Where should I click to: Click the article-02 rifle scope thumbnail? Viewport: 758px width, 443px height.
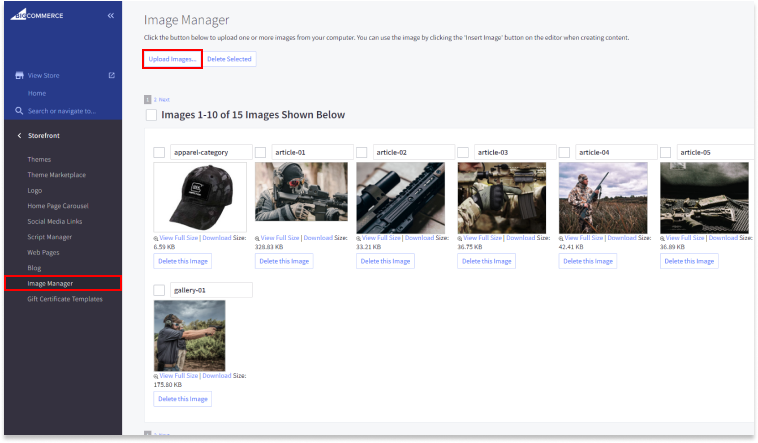point(401,198)
